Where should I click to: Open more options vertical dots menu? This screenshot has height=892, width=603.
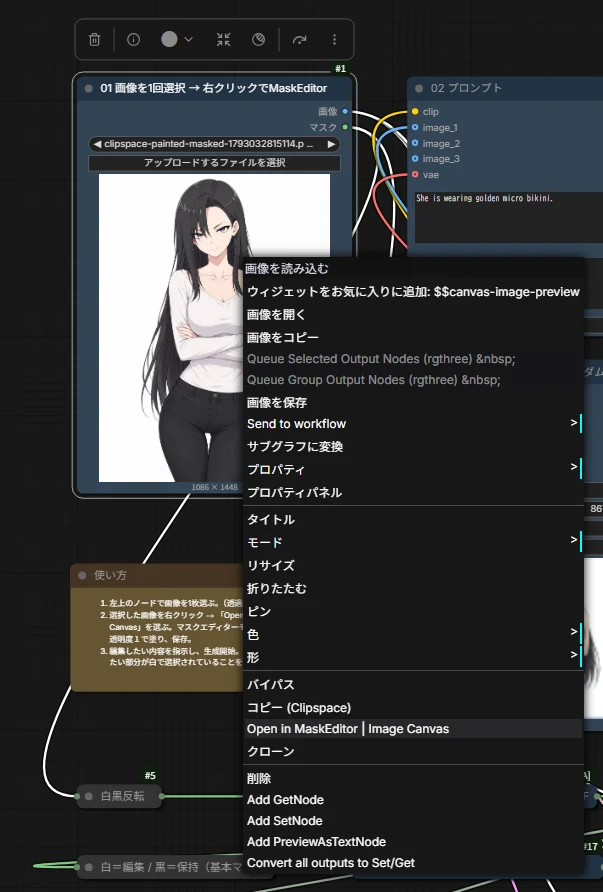coord(334,39)
